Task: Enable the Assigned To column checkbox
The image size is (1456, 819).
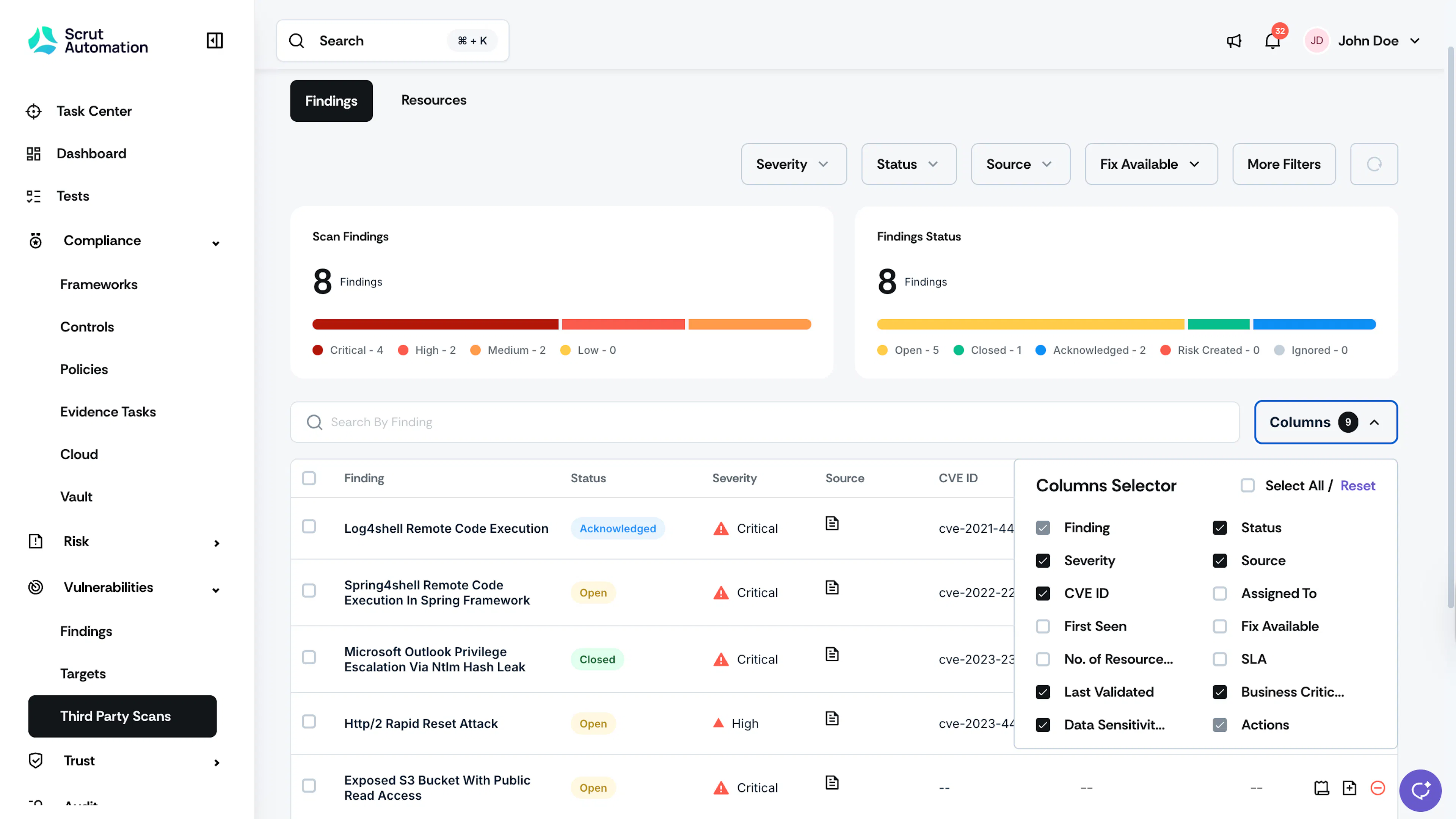Action: (x=1220, y=593)
